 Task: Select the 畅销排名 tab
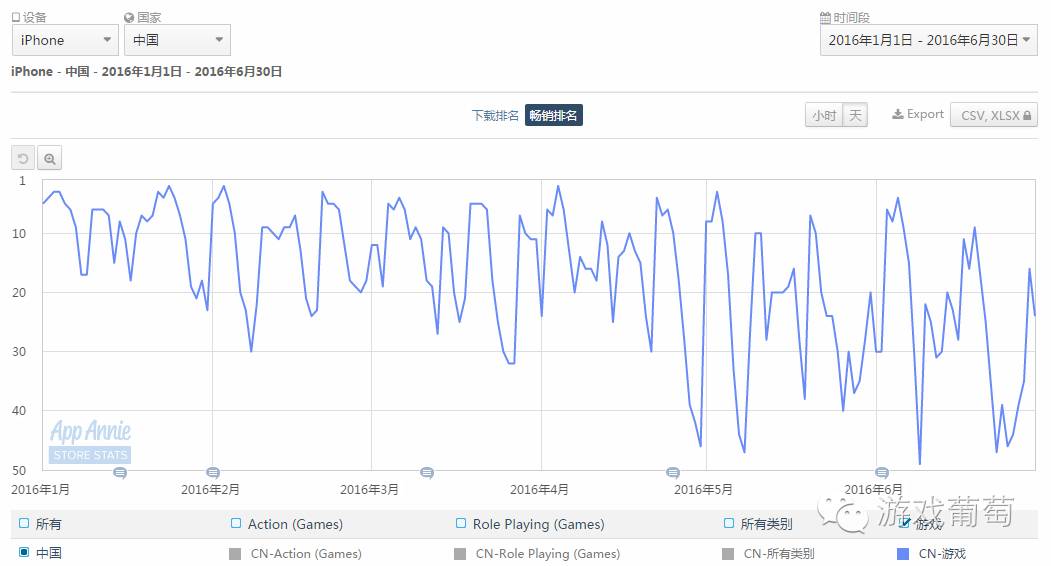coord(553,115)
